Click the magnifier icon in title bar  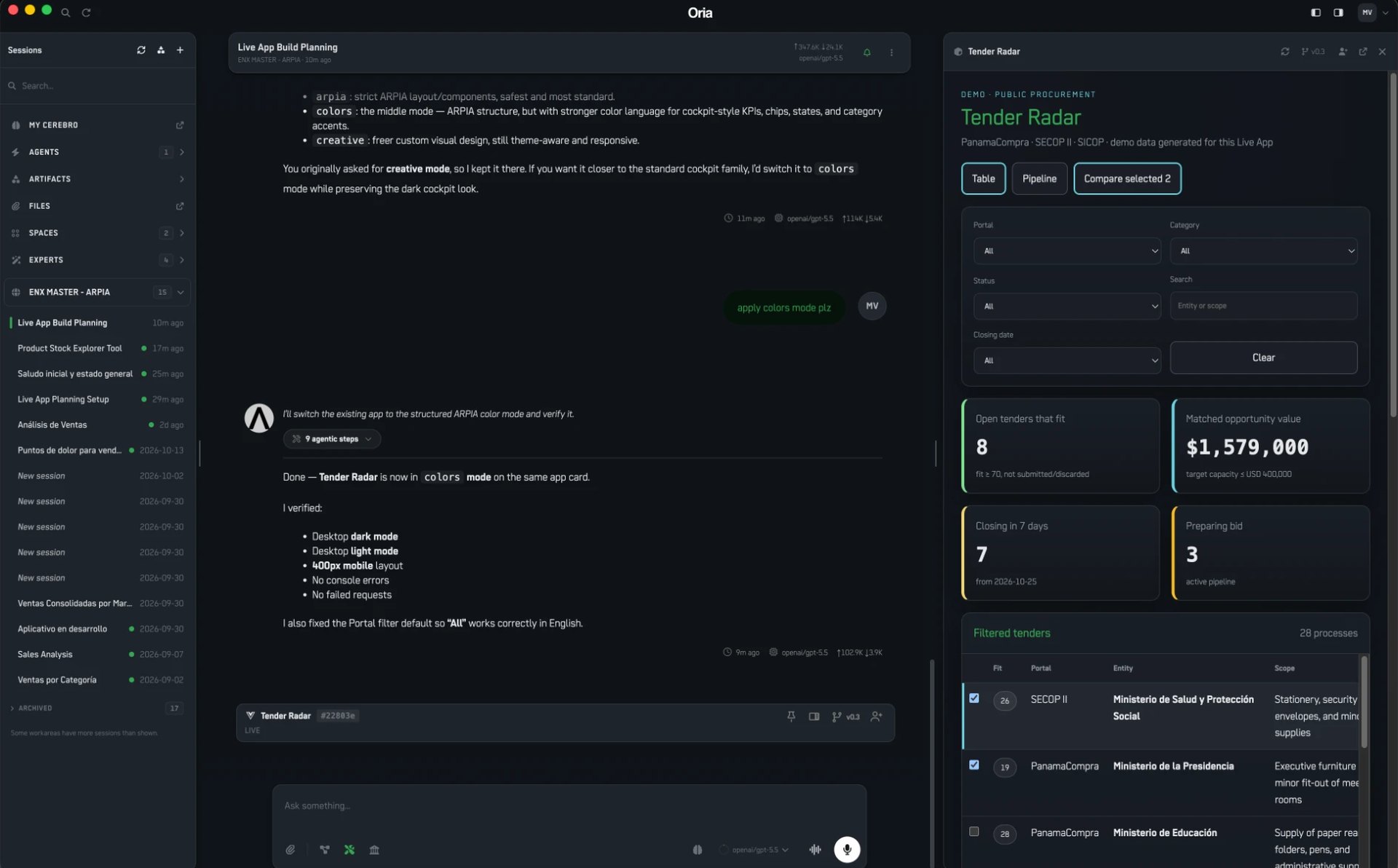pos(66,12)
